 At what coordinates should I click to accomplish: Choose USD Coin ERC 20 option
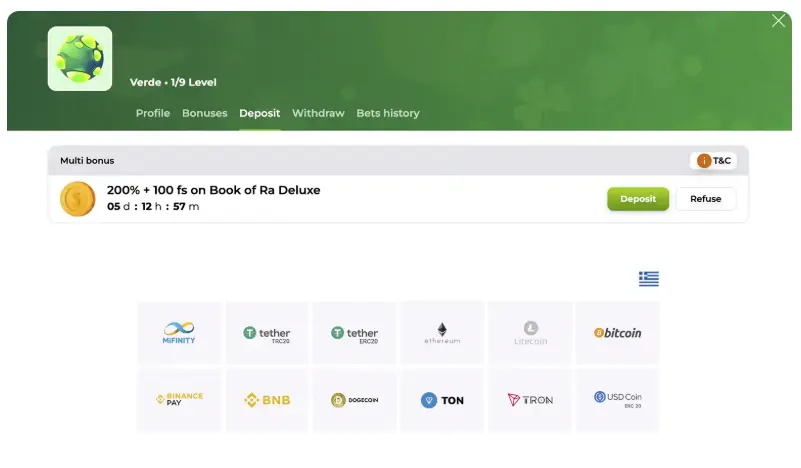618,400
